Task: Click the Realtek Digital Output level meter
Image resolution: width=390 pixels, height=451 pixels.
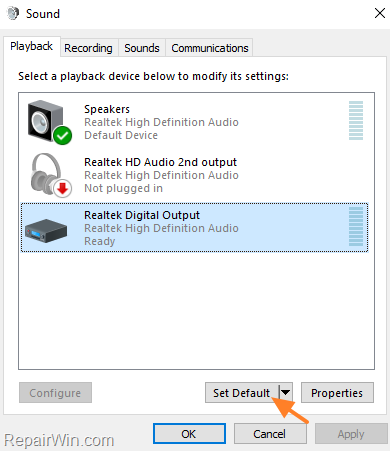Action: (x=356, y=226)
